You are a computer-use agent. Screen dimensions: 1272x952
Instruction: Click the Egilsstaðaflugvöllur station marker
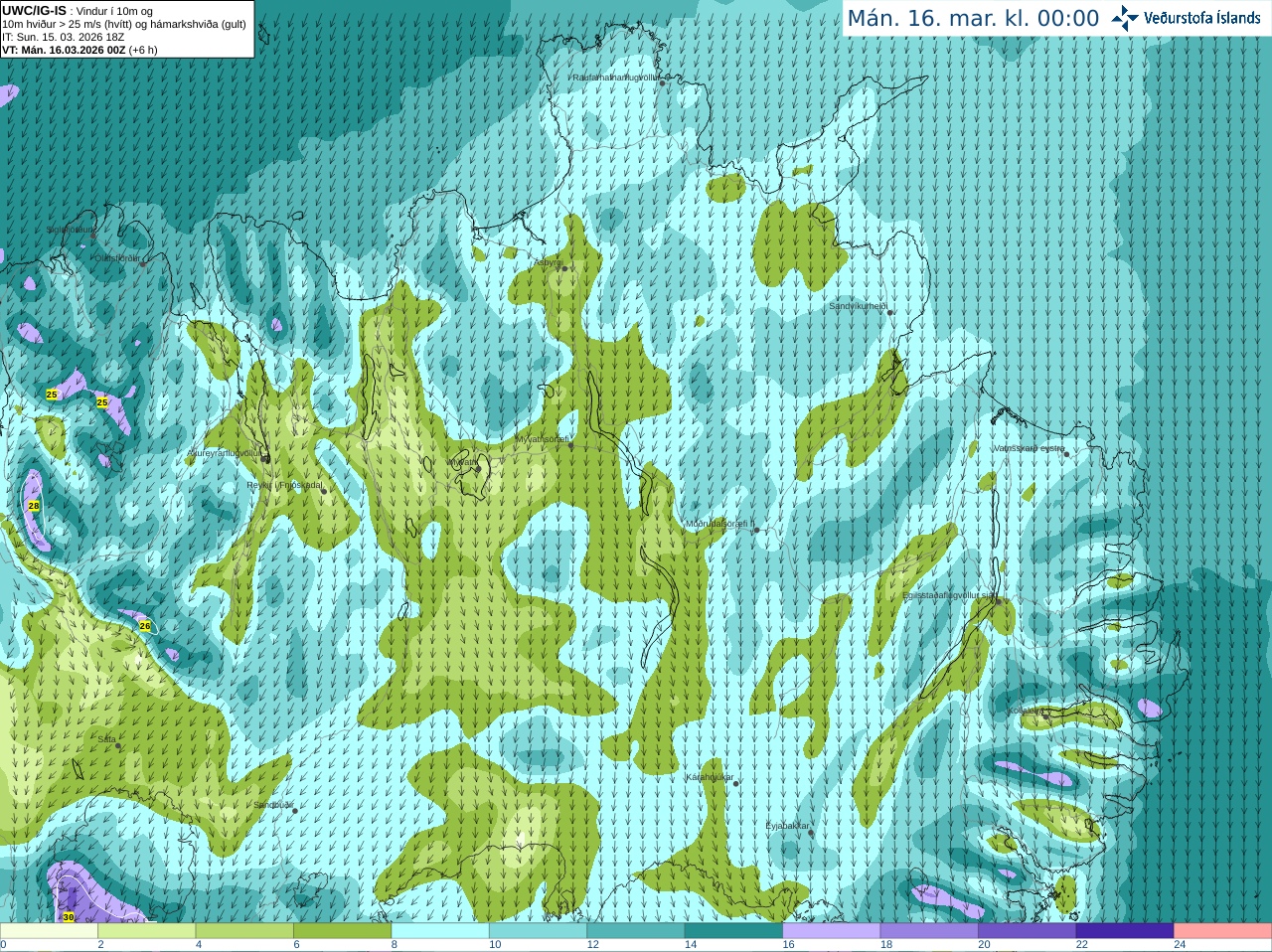(x=998, y=601)
